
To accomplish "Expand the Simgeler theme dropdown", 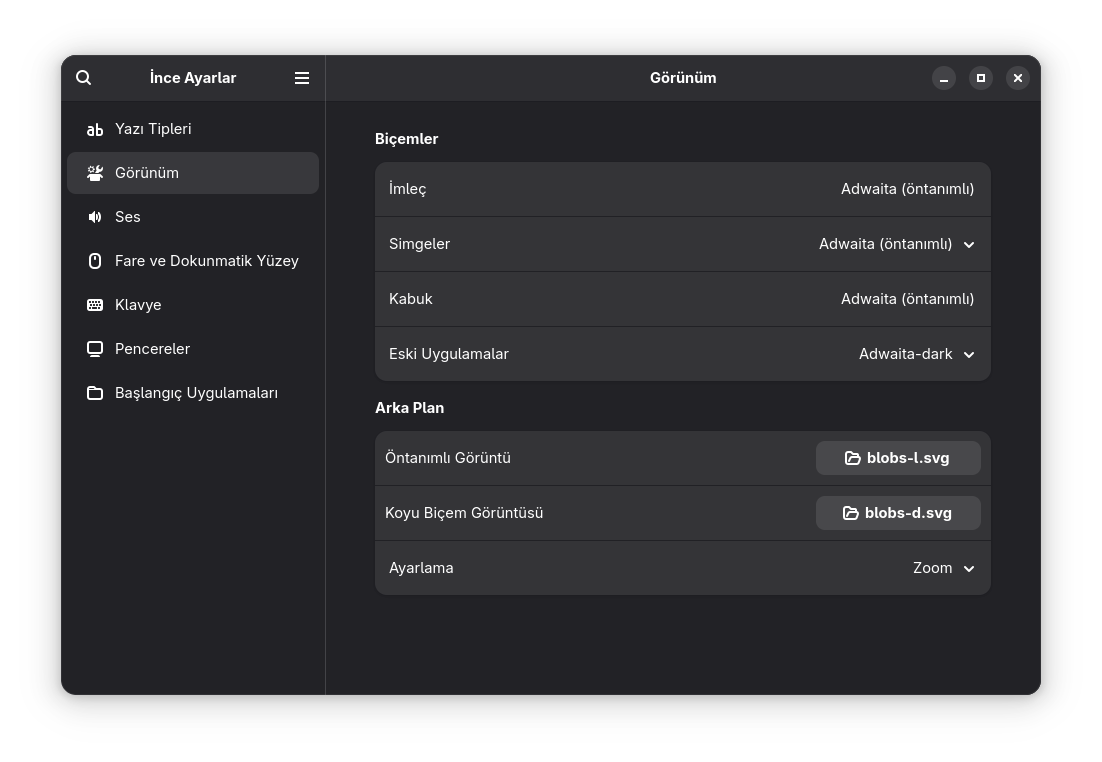I will [896, 244].
